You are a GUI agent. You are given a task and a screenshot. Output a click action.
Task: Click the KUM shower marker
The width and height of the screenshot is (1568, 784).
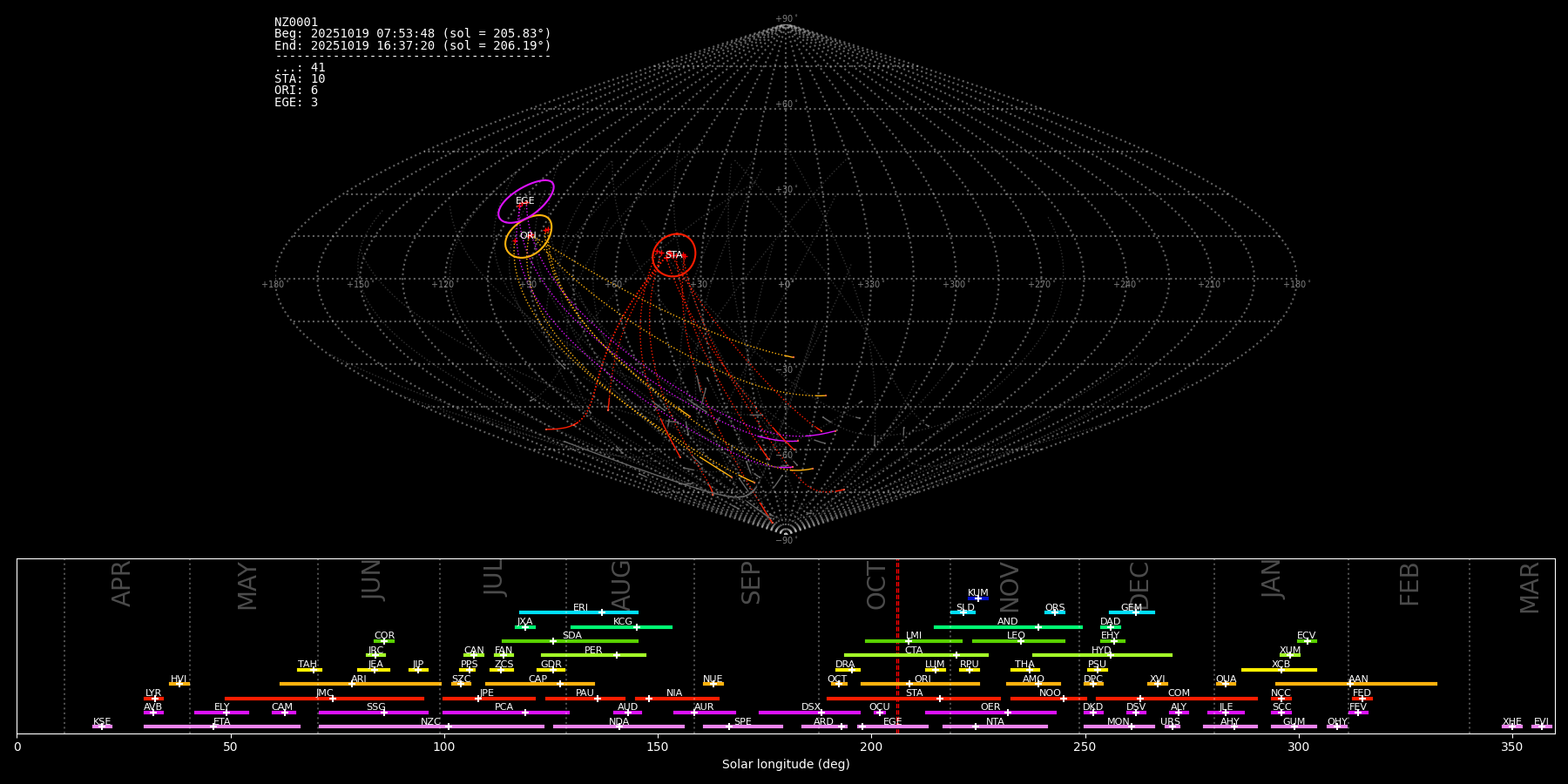(x=977, y=598)
